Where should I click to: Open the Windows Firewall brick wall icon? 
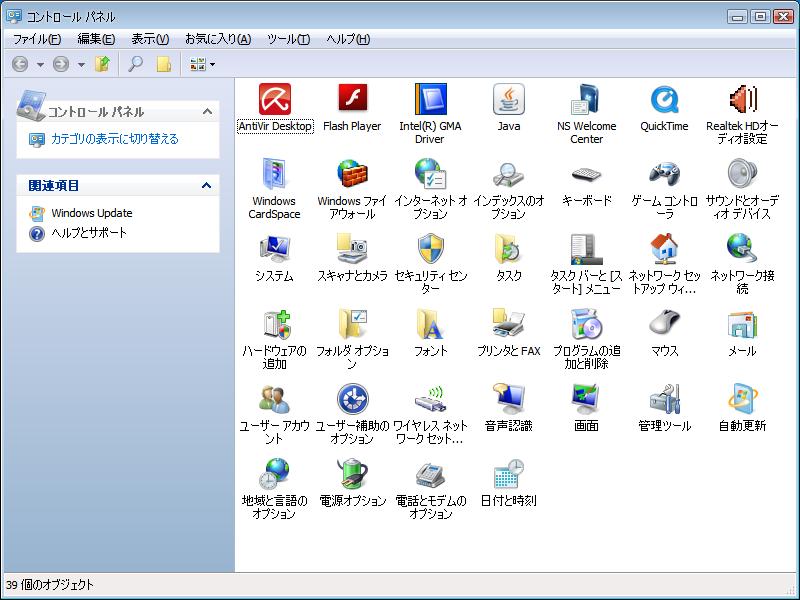[352, 174]
